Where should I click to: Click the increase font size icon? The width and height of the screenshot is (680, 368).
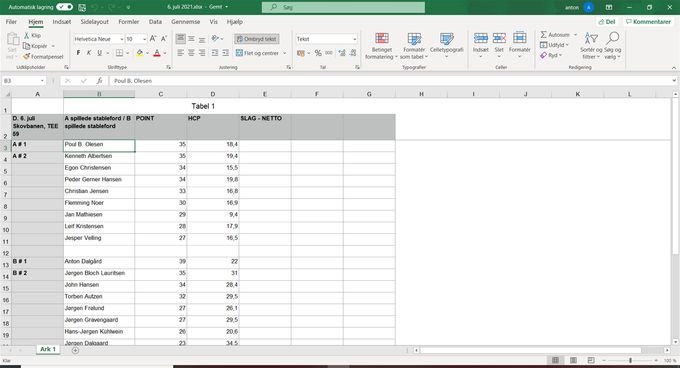(153, 39)
